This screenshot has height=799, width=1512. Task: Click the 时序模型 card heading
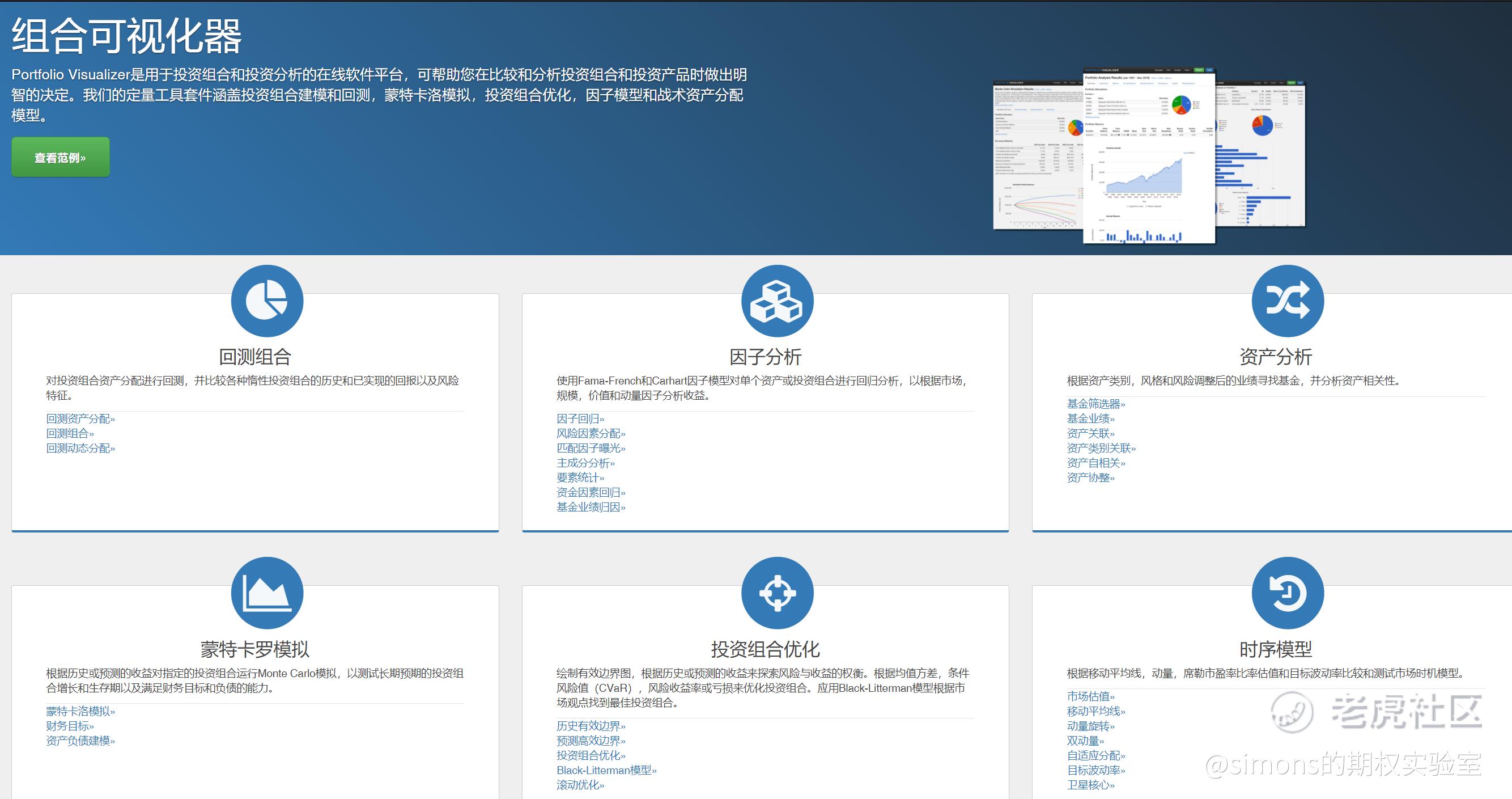pos(1276,650)
